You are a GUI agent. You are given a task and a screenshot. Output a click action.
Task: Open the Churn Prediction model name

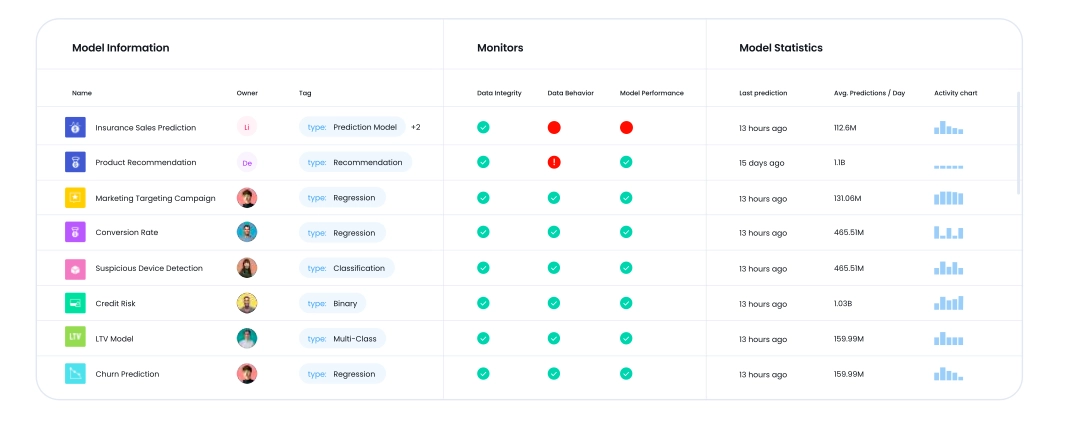coord(127,374)
